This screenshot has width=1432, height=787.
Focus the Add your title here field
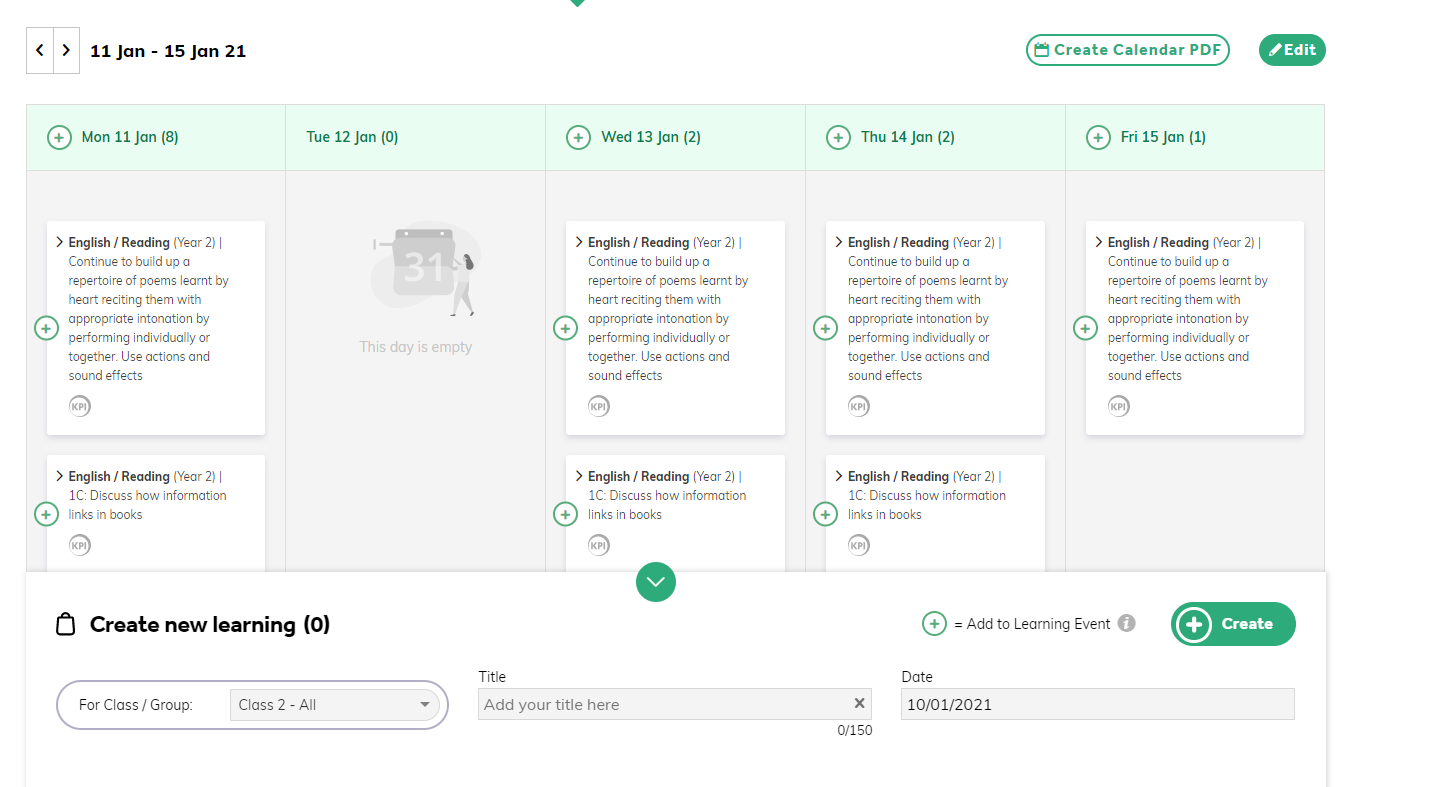click(x=665, y=704)
